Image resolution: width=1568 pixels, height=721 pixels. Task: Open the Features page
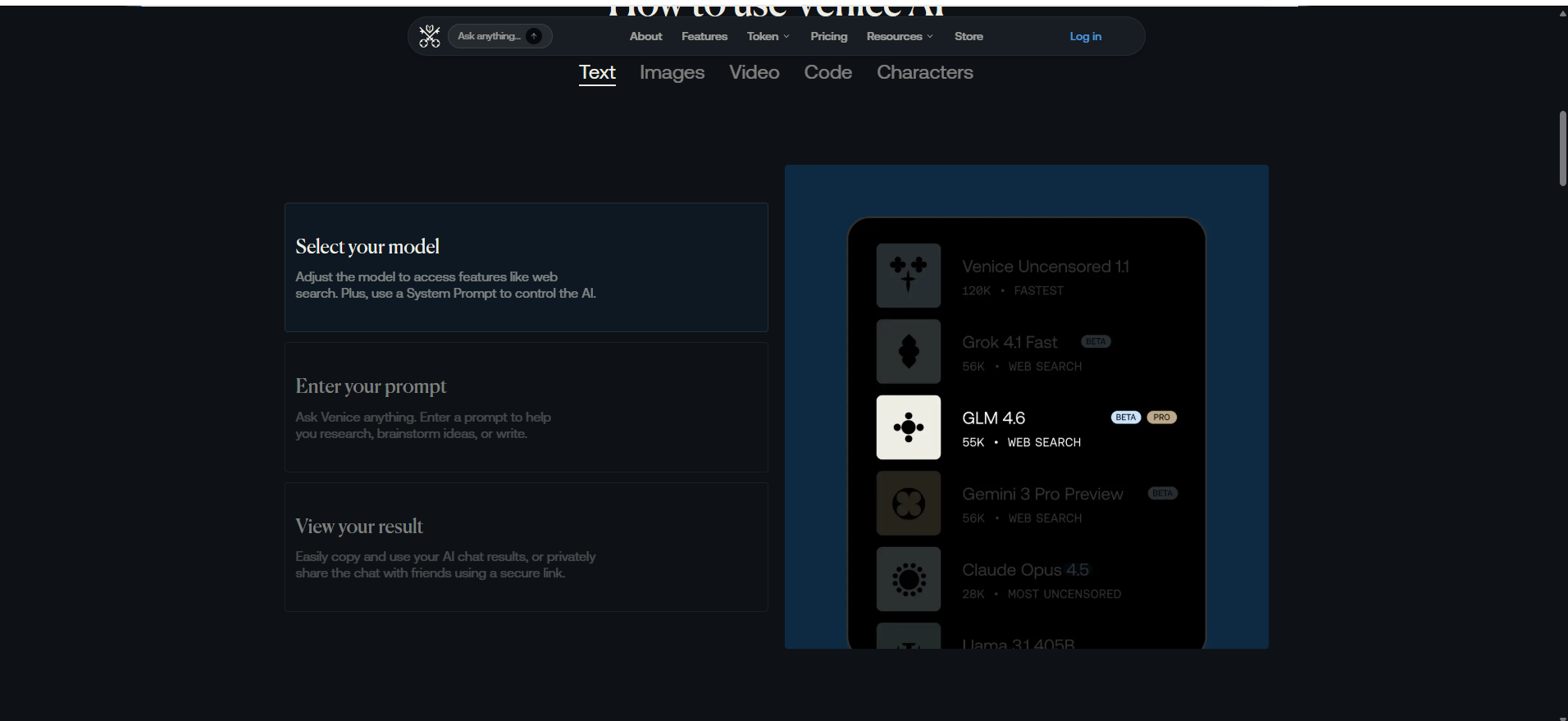pos(704,36)
